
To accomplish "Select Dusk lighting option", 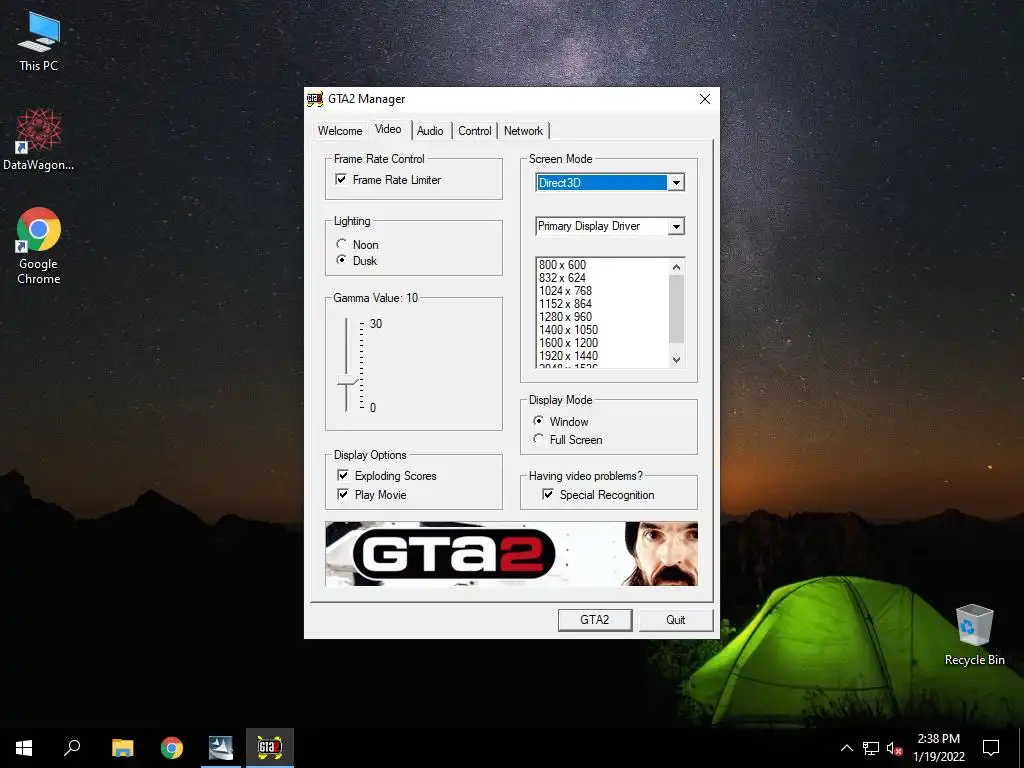I will 341,260.
